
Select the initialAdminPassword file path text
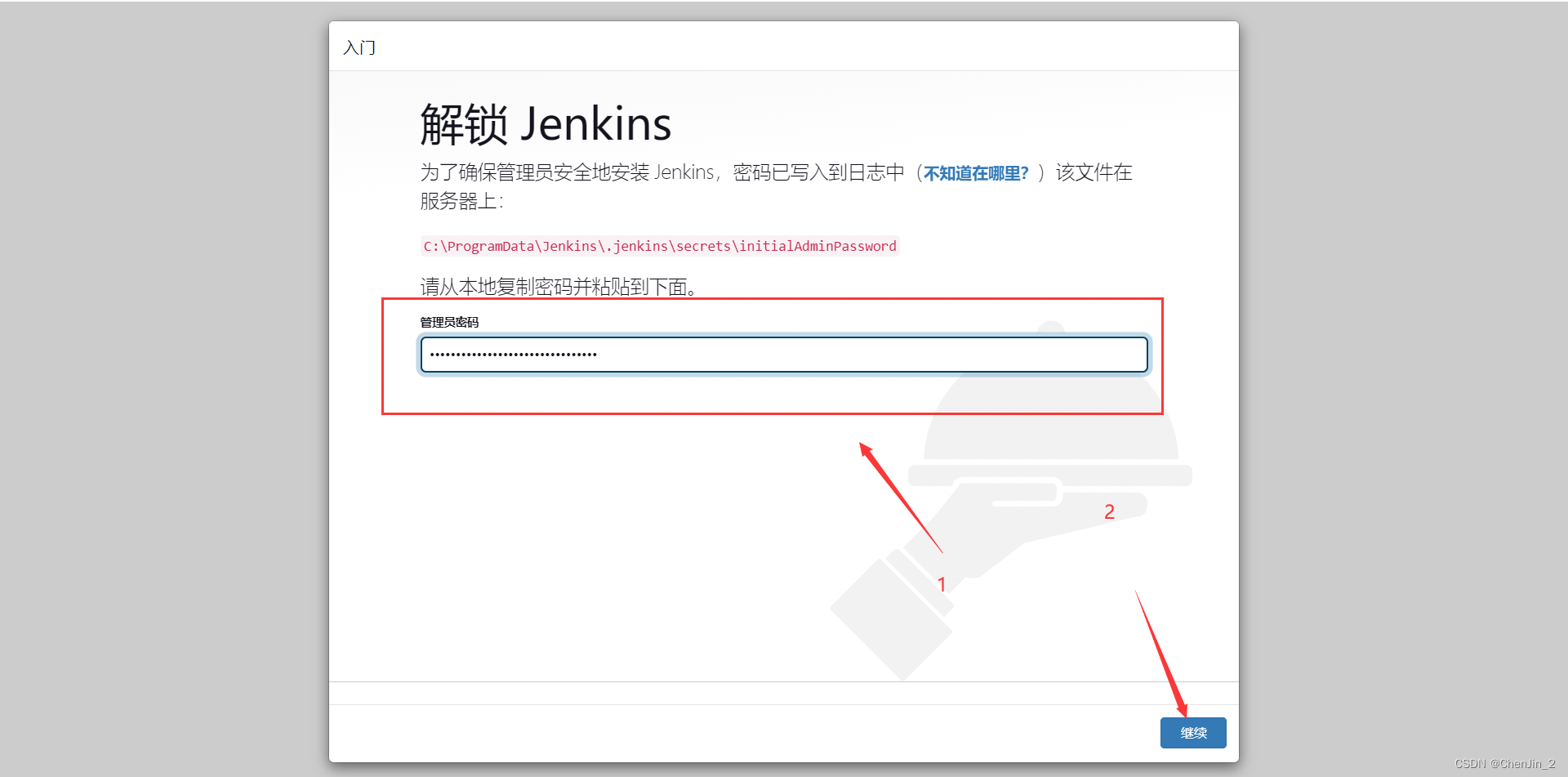click(660, 246)
